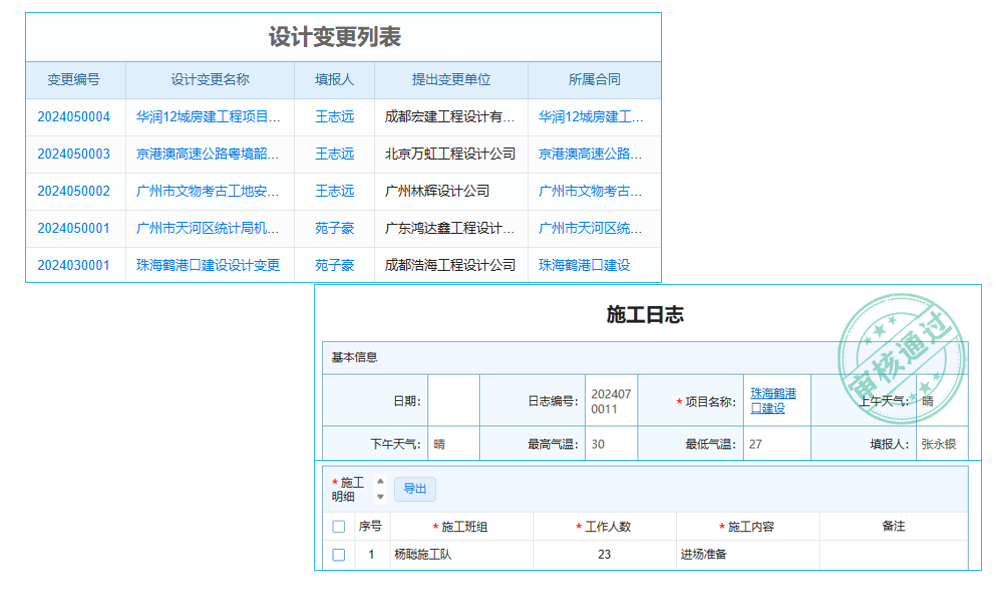Open contract 京港澳高速公路 link

594,154
